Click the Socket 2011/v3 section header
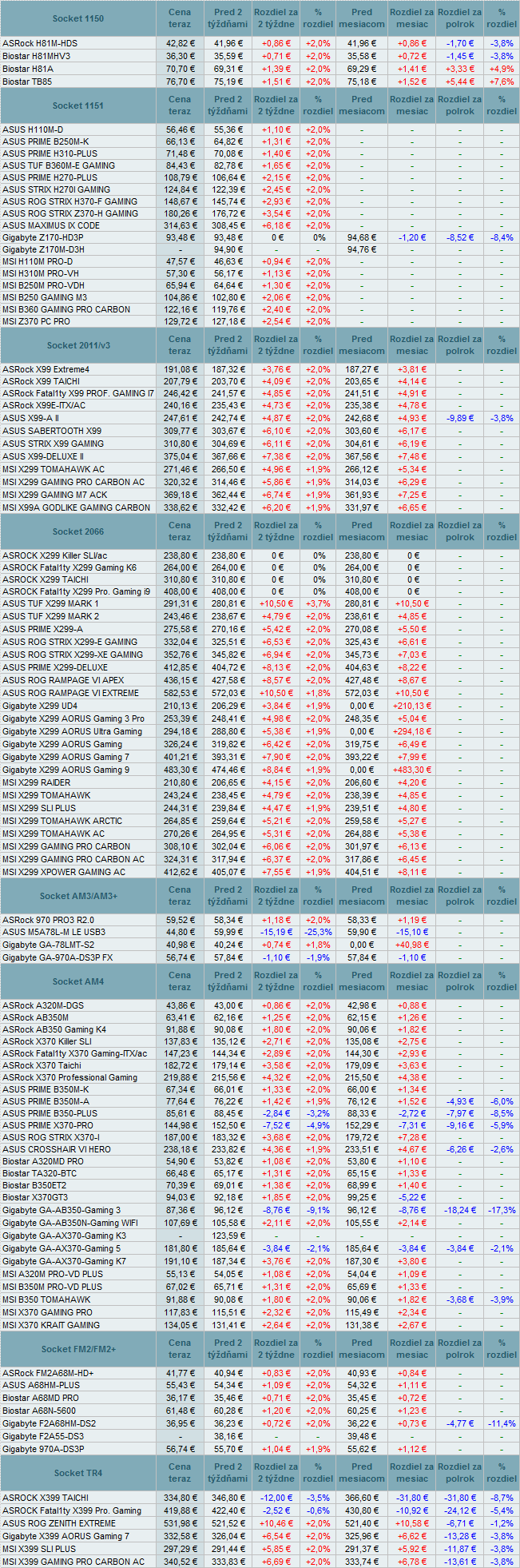520x1568 pixels. (x=78, y=345)
